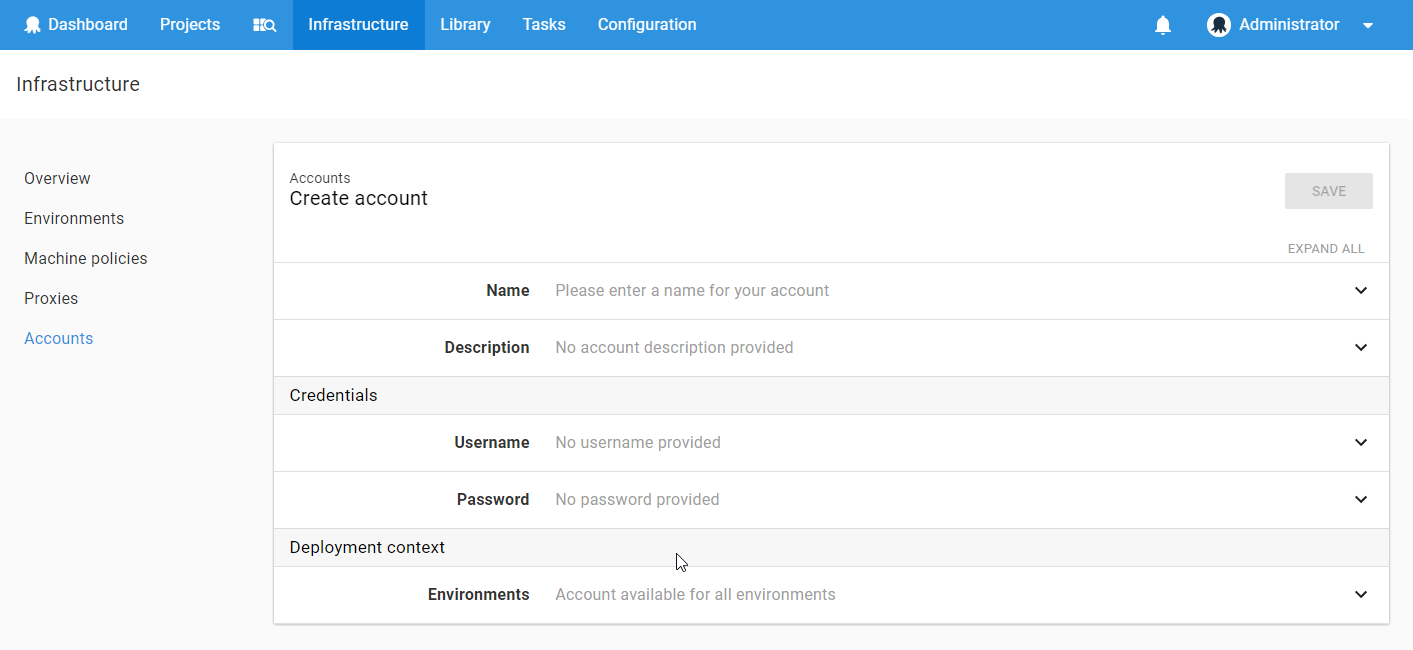Open Overview in the sidebar
Viewport: 1413px width, 650px height.
coord(57,179)
